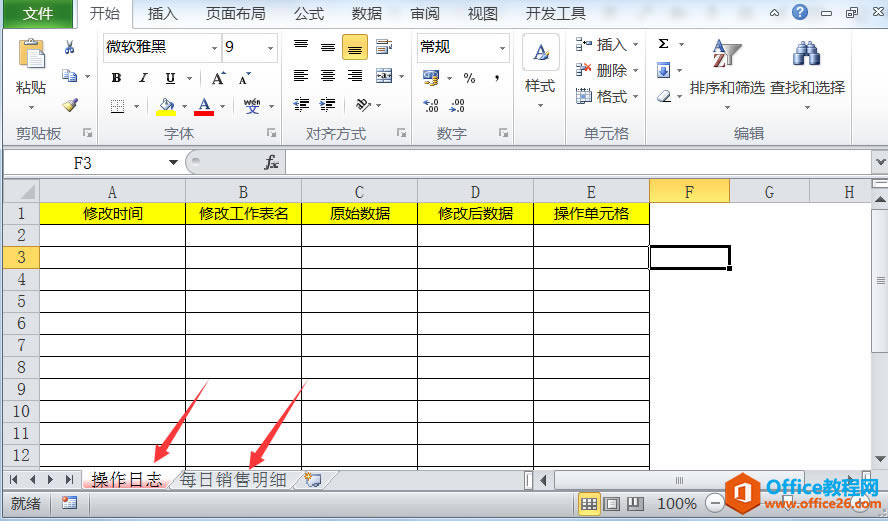Decrease indent in cell
The width and height of the screenshot is (888, 521).
301,105
